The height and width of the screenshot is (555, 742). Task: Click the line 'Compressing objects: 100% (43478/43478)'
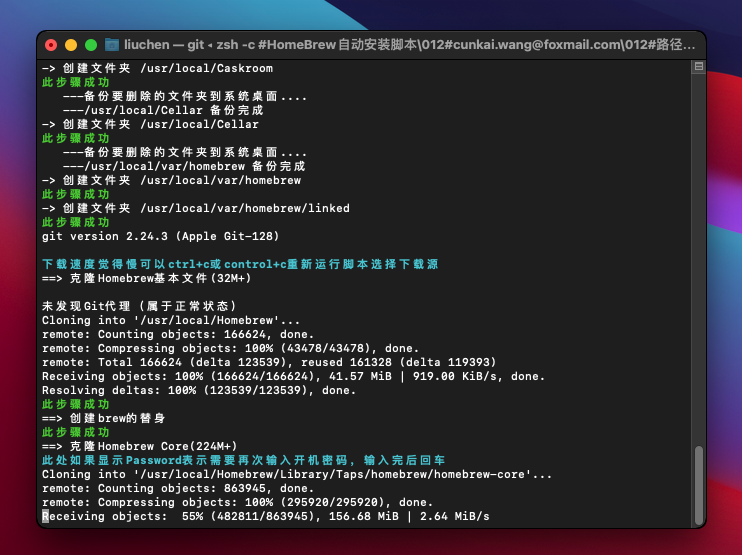point(230,348)
